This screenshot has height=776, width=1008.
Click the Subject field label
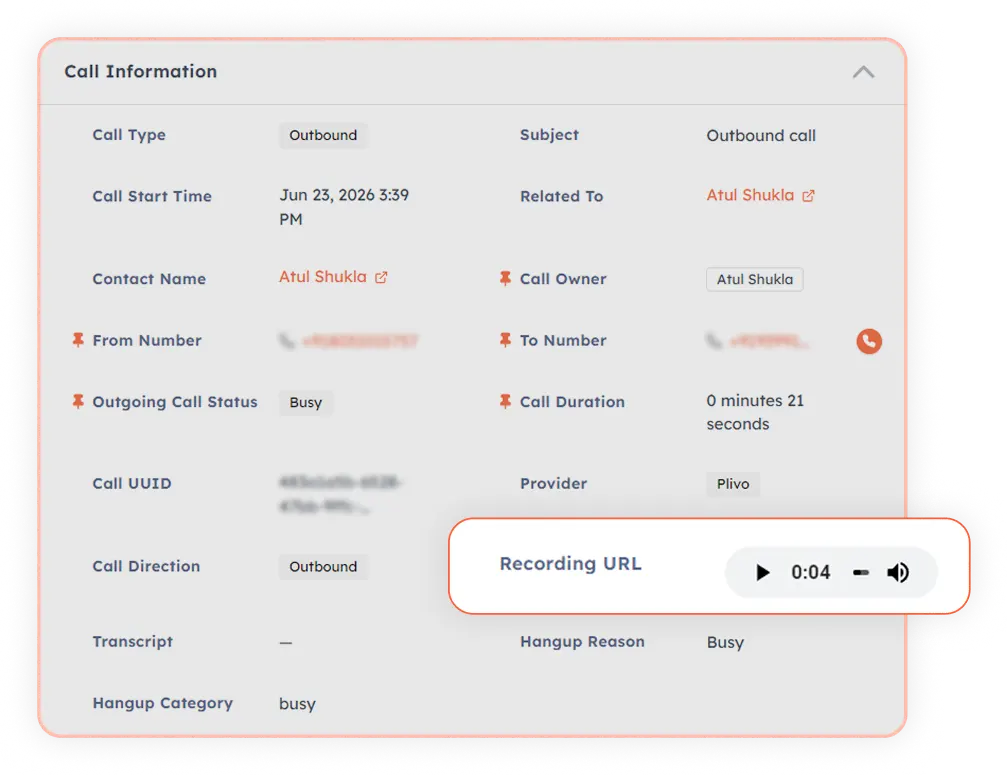(x=550, y=135)
